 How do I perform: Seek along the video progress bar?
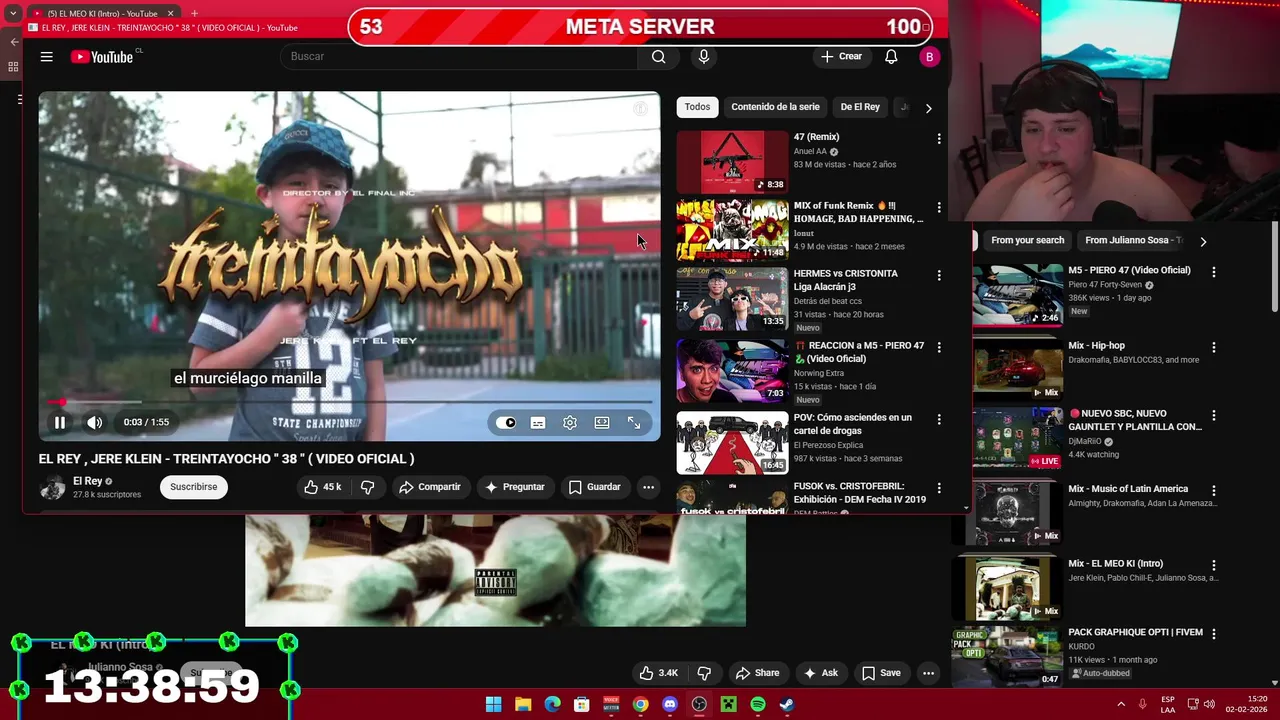tap(349, 402)
